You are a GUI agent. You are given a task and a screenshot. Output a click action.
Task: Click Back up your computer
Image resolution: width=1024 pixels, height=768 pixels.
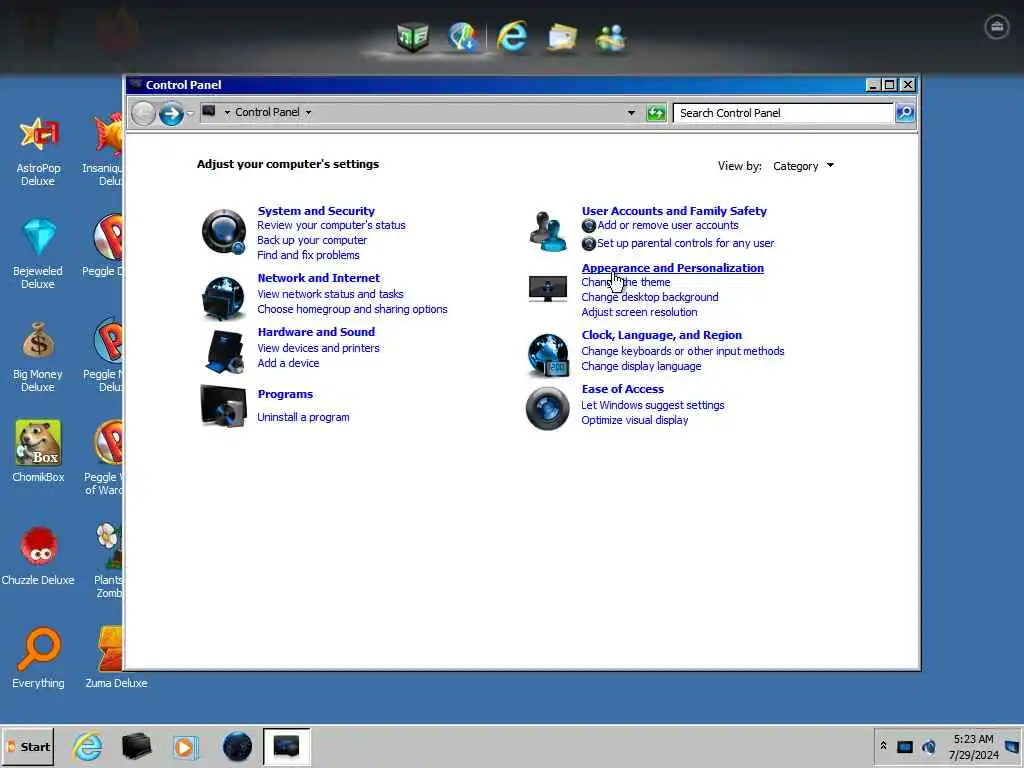312,240
